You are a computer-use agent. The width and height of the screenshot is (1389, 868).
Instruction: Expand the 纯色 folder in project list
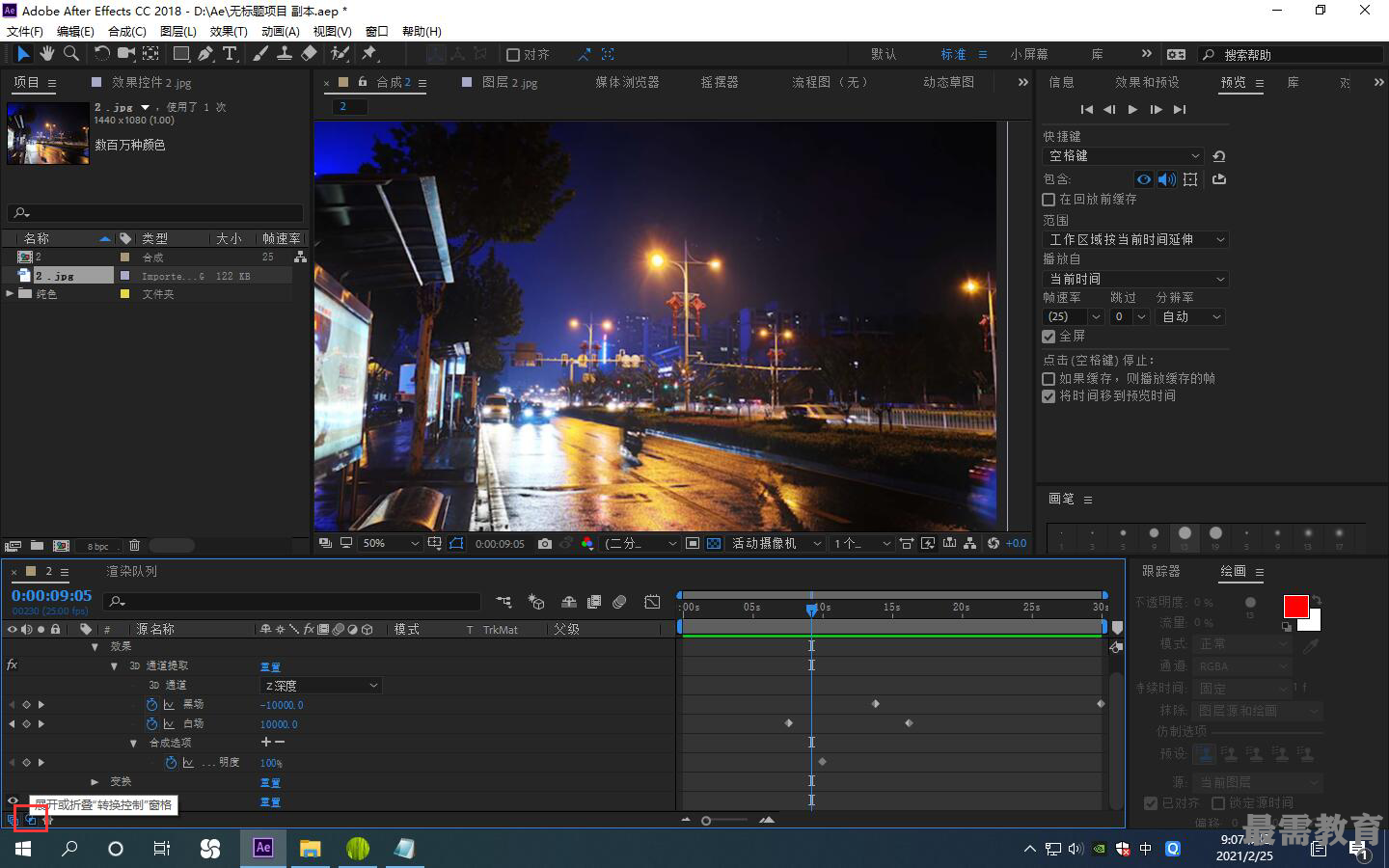pos(10,294)
